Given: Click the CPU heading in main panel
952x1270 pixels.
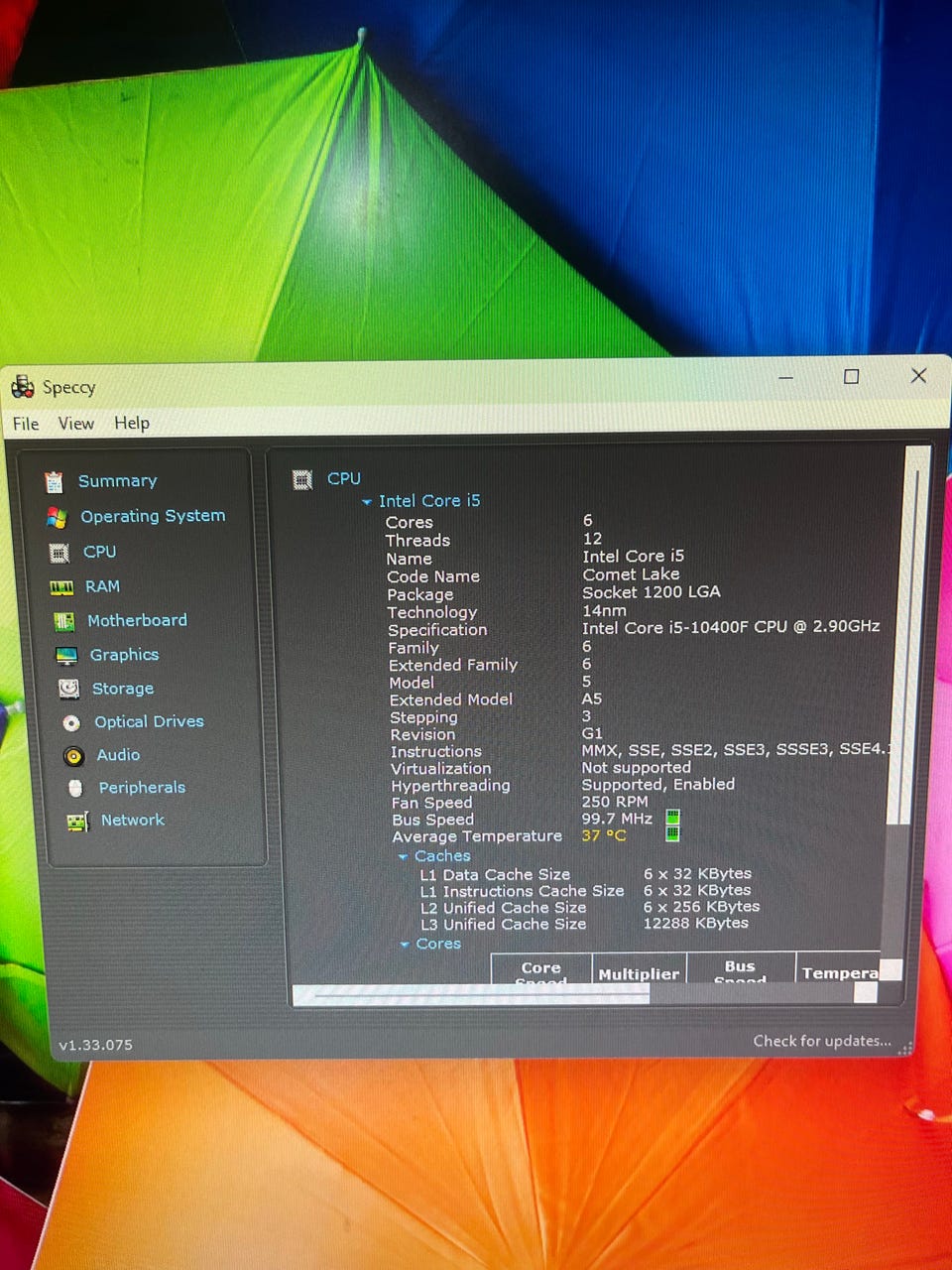Looking at the screenshot, I should [344, 478].
